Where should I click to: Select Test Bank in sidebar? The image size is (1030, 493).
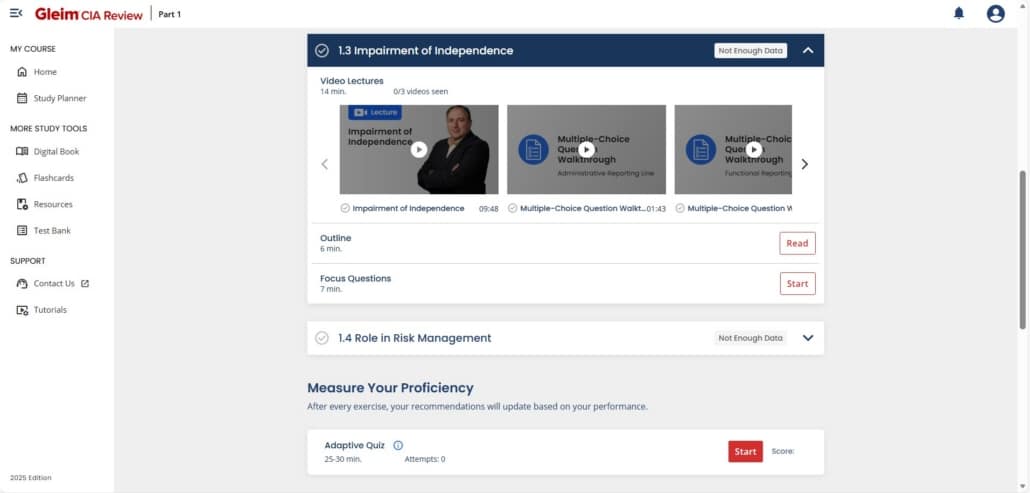tap(52, 230)
